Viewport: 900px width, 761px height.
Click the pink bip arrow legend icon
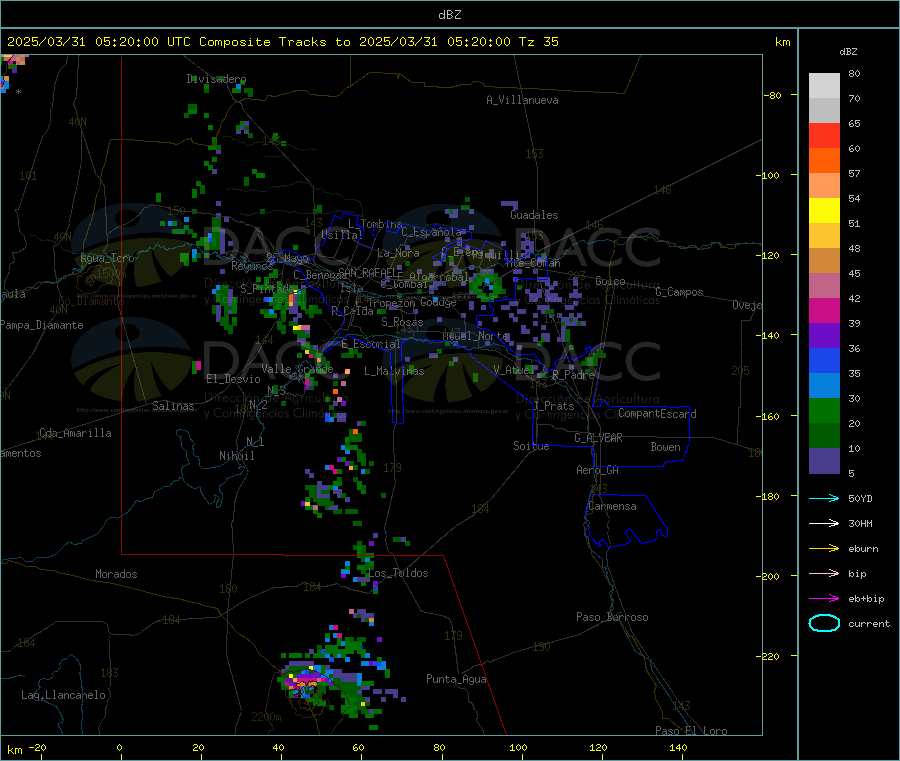click(x=824, y=573)
